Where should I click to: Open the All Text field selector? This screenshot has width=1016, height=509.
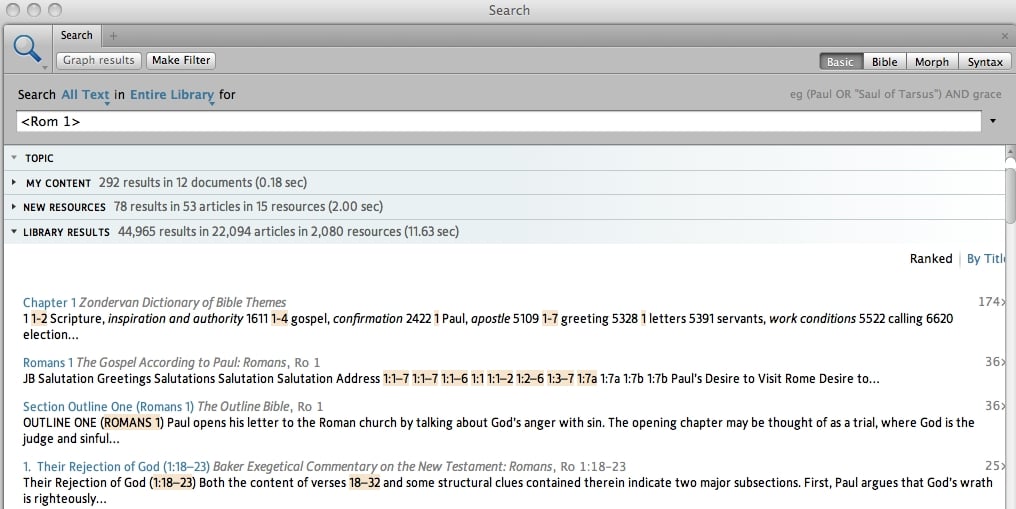(86, 95)
